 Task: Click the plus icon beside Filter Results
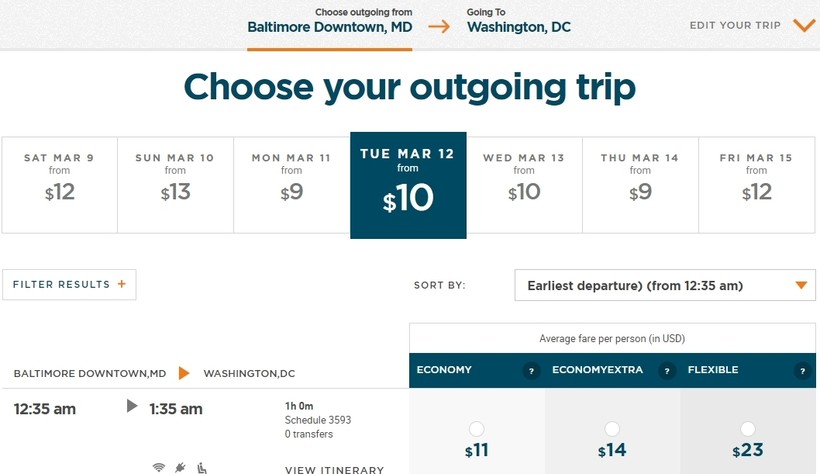pyautogui.click(x=122, y=284)
